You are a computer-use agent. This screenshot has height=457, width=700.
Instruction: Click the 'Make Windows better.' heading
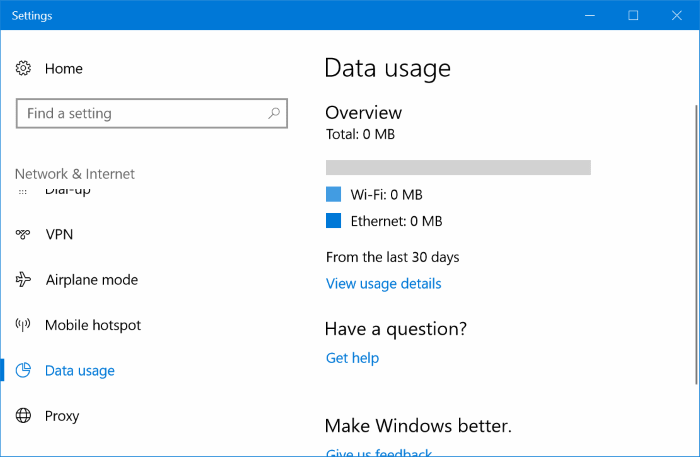(418, 426)
